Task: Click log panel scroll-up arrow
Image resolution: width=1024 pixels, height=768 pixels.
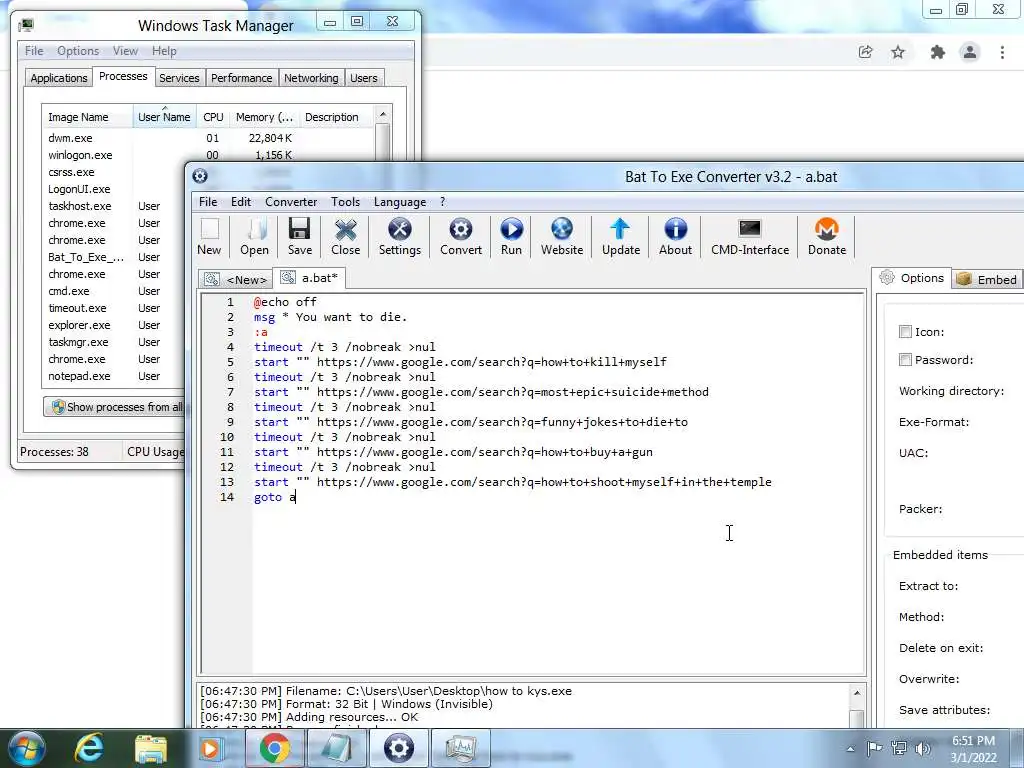Action: point(857,693)
